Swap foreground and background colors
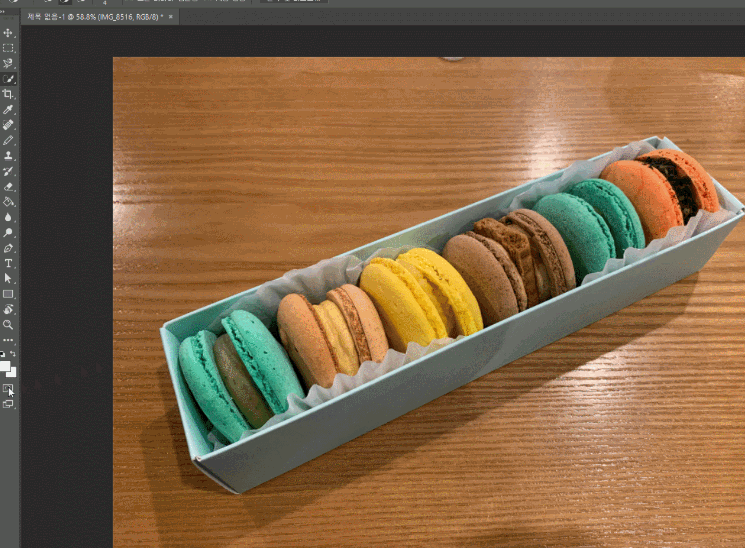Image resolution: width=745 pixels, height=548 pixels. tap(13, 354)
